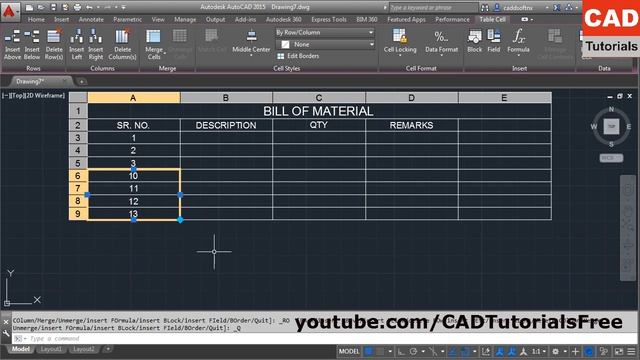Viewport: 640px width, 360px height.
Task: Switch to the Layout1 tab
Action: click(x=51, y=349)
